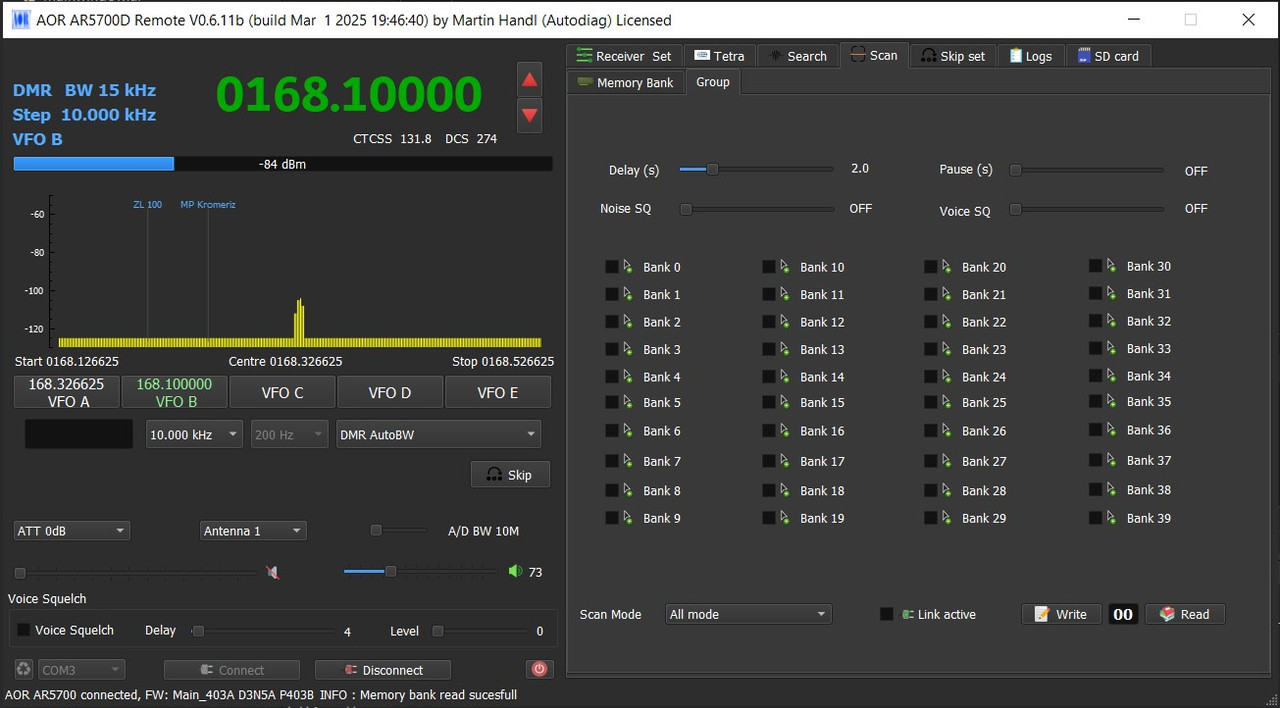Click the red power button icon
Screen dimensions: 1280x708
tap(539, 669)
